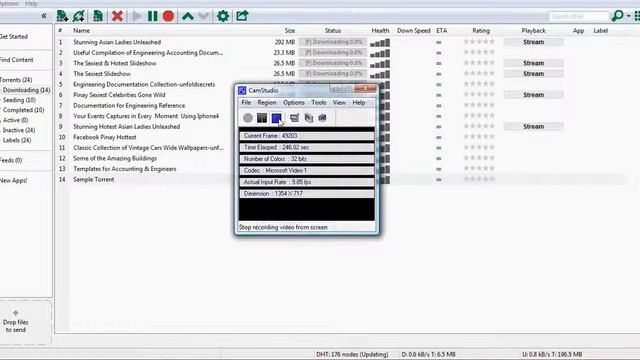Open the search provider dropdown arrow
This screenshot has height=360, width=640.
coord(628,16)
